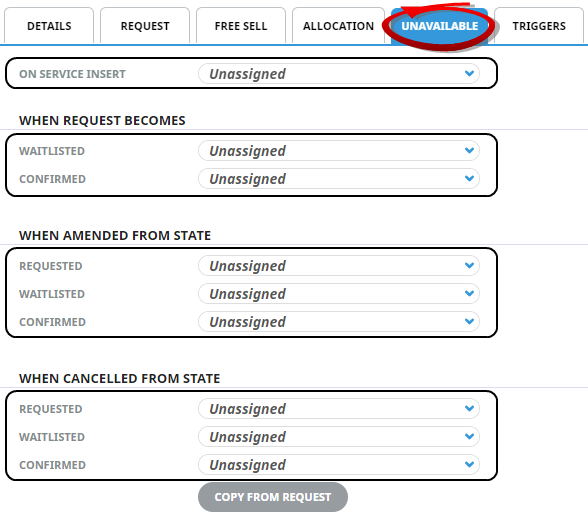Image resolution: width=588 pixels, height=519 pixels.
Task: Click chevron for Cancelled From Confirmed
Action: coord(469,464)
